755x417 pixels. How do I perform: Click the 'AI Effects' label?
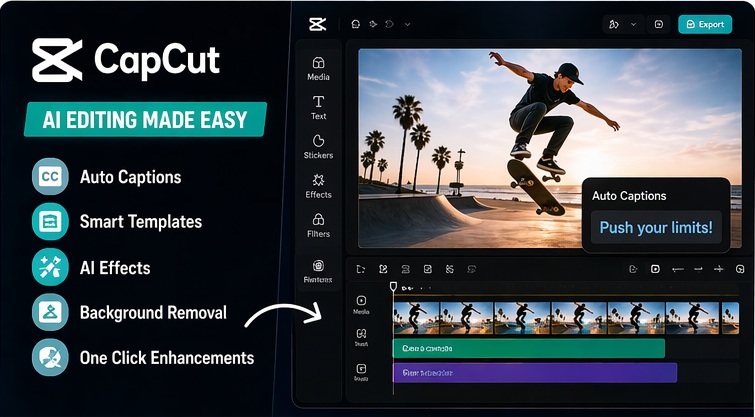click(x=115, y=268)
